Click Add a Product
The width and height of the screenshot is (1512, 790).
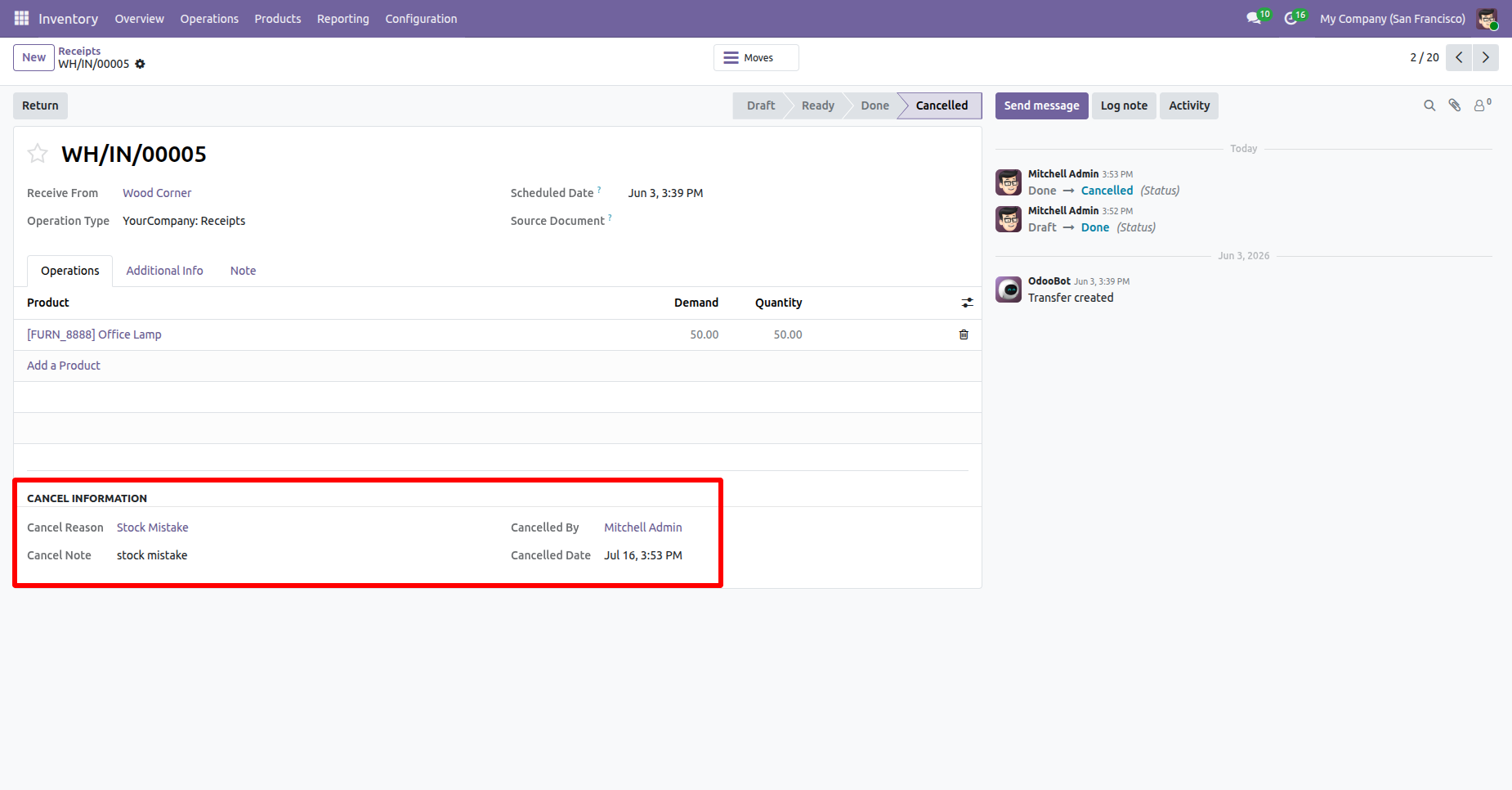coord(64,366)
